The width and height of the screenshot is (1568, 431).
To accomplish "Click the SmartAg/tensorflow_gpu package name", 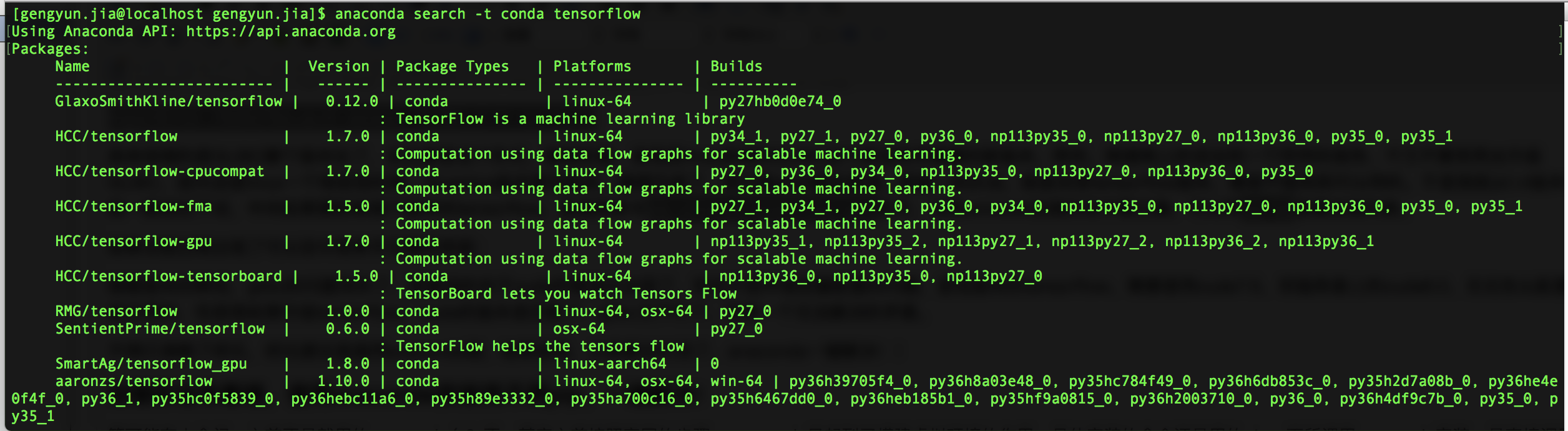I will tap(151, 364).
